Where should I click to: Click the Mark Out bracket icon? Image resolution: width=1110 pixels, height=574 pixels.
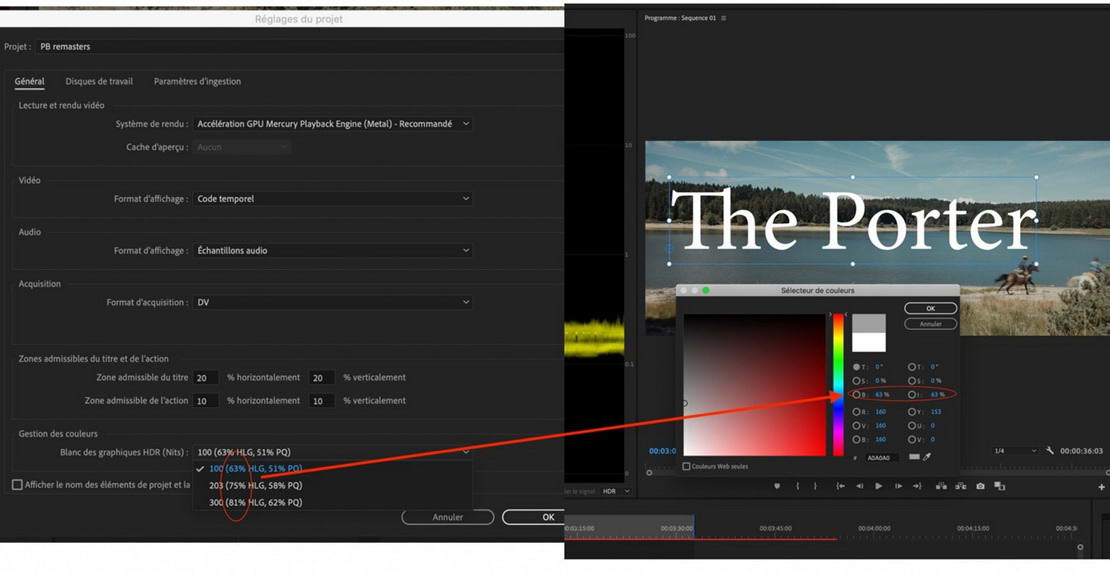(815, 486)
